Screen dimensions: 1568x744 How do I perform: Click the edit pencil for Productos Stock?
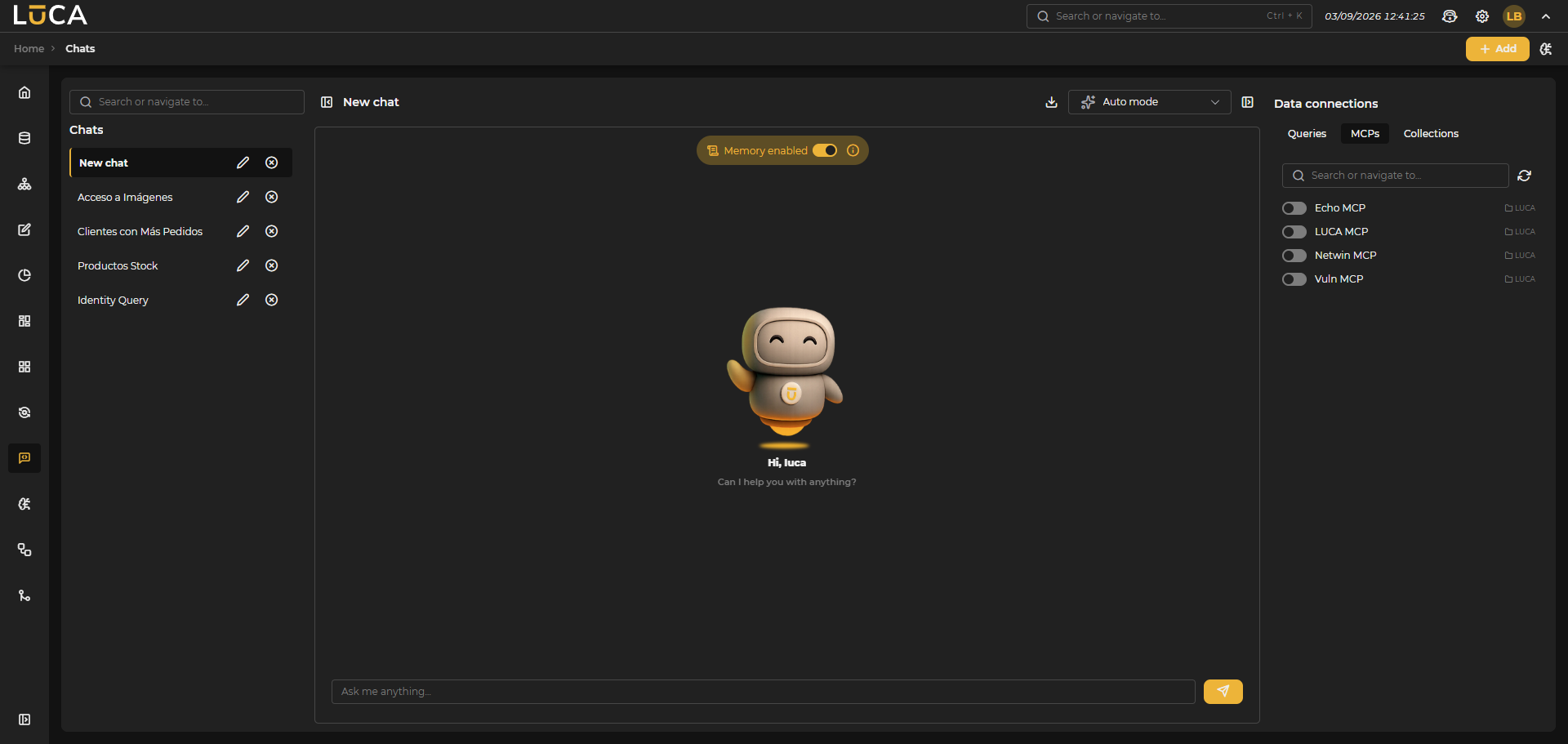pyautogui.click(x=243, y=265)
